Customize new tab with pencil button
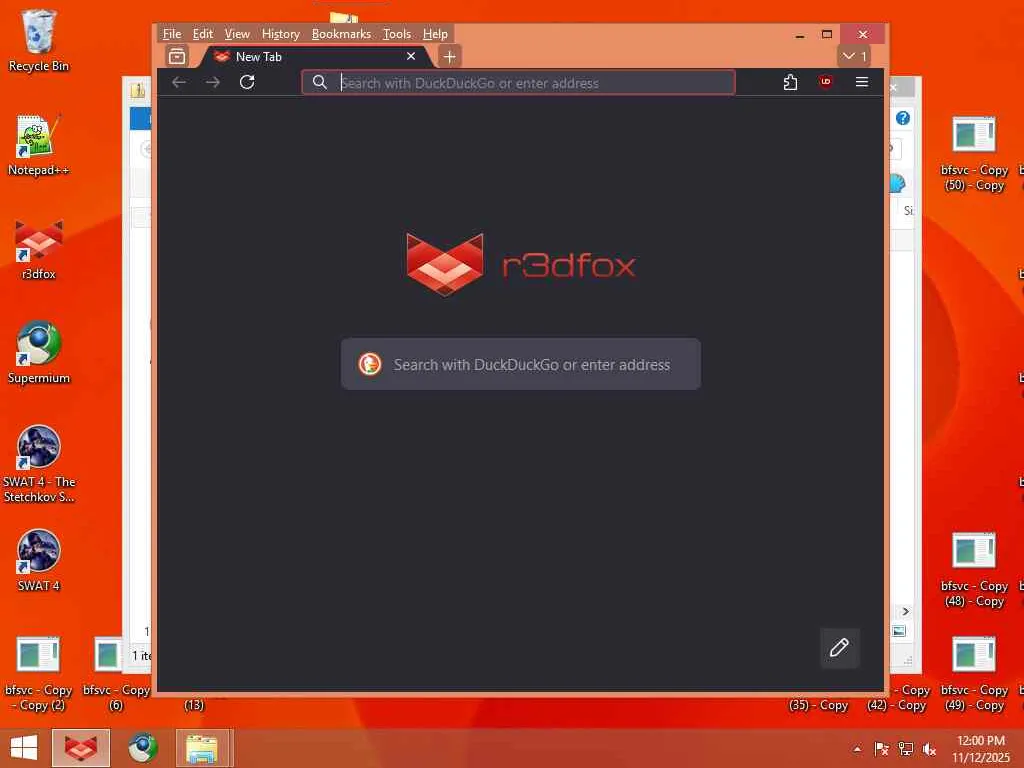 pyautogui.click(x=839, y=648)
